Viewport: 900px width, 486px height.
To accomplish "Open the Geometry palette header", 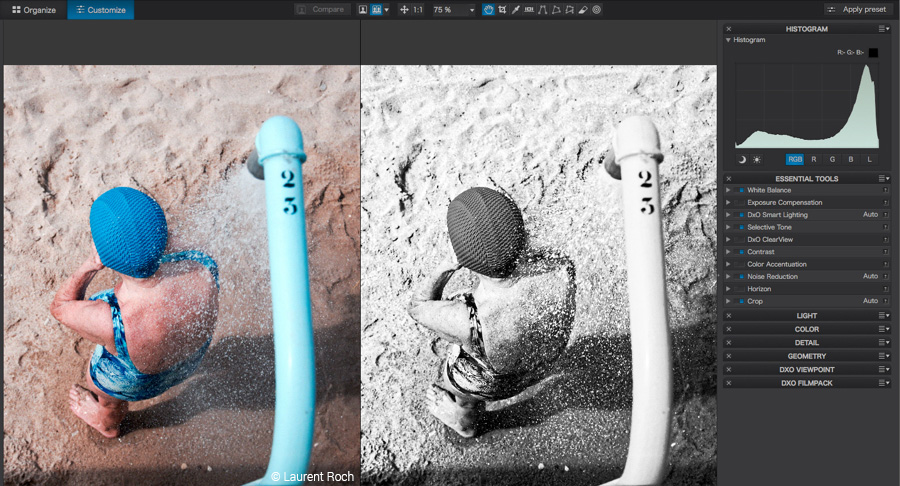I will [x=806, y=356].
